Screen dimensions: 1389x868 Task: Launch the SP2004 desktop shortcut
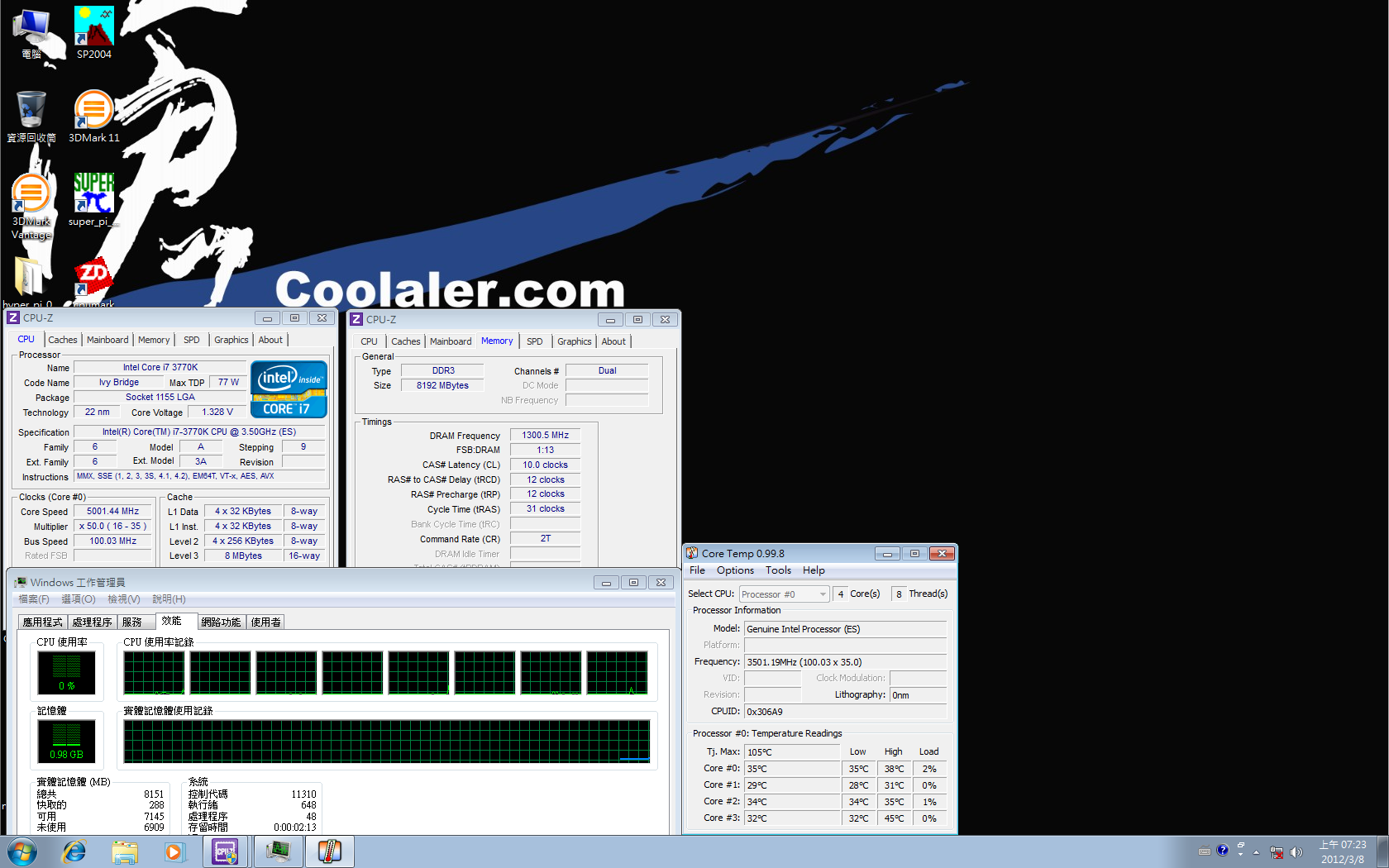pyautogui.click(x=94, y=33)
